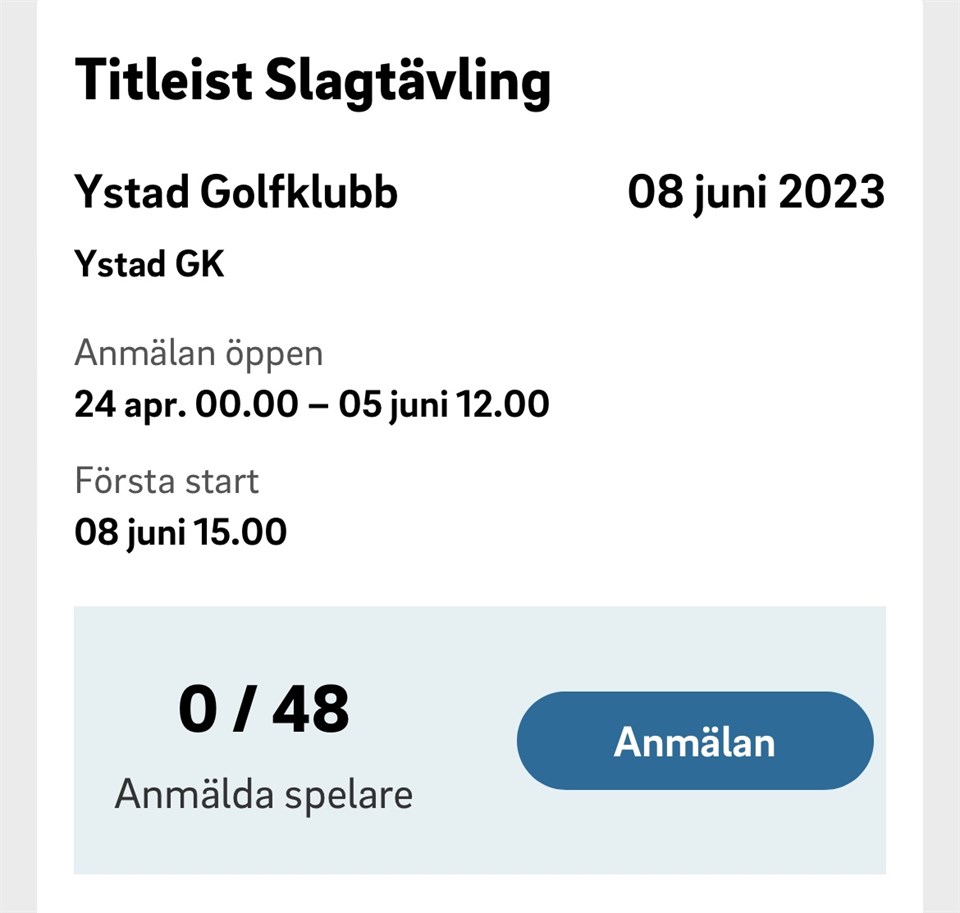960x913 pixels.
Task: Click the word Titleist in the heading
Action: point(163,81)
